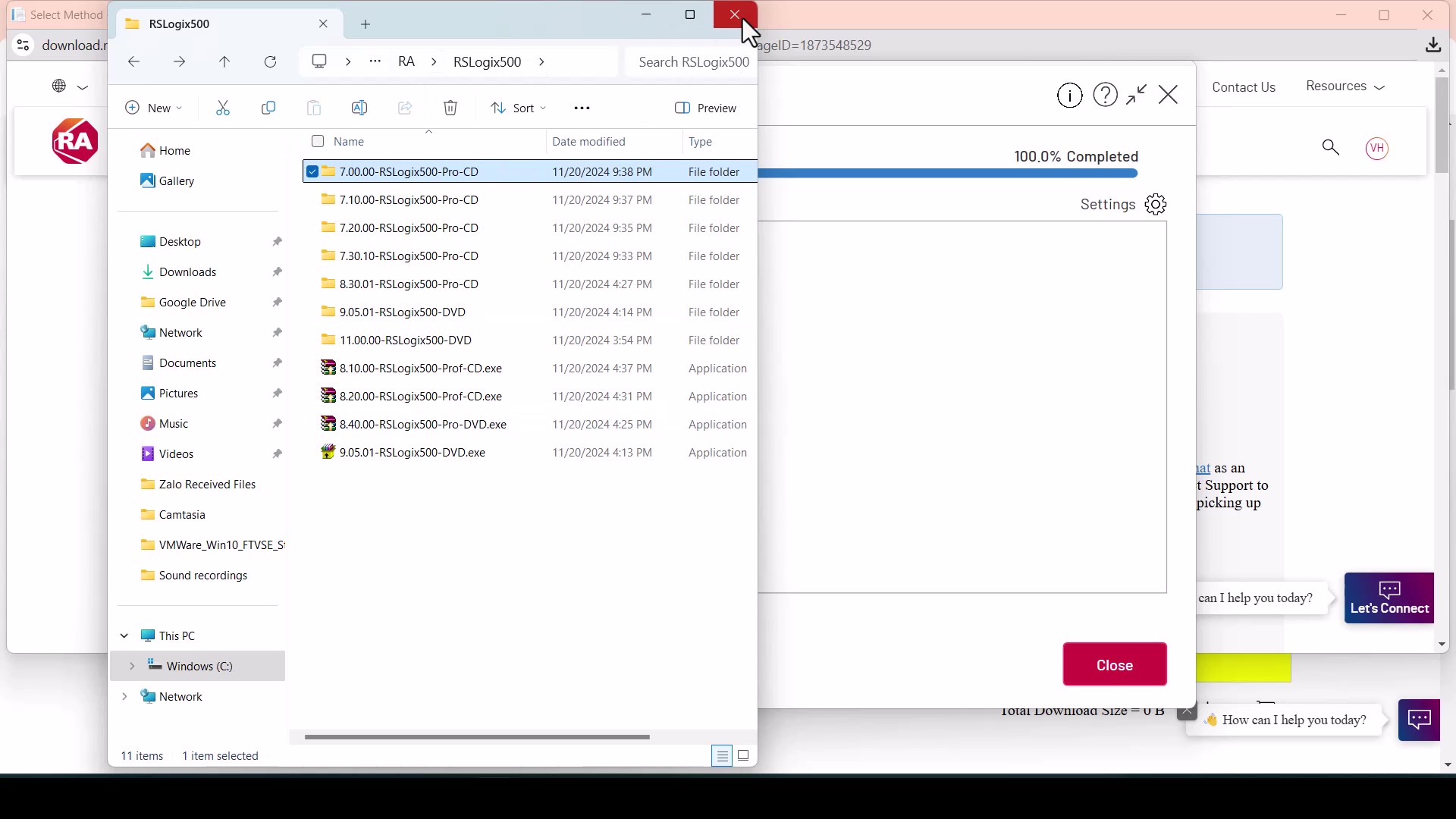Uncheck the 7.00.00-RSLogix500-Pro-CD folder checkbox
Viewport: 1456px width, 819px height.
coord(313,171)
